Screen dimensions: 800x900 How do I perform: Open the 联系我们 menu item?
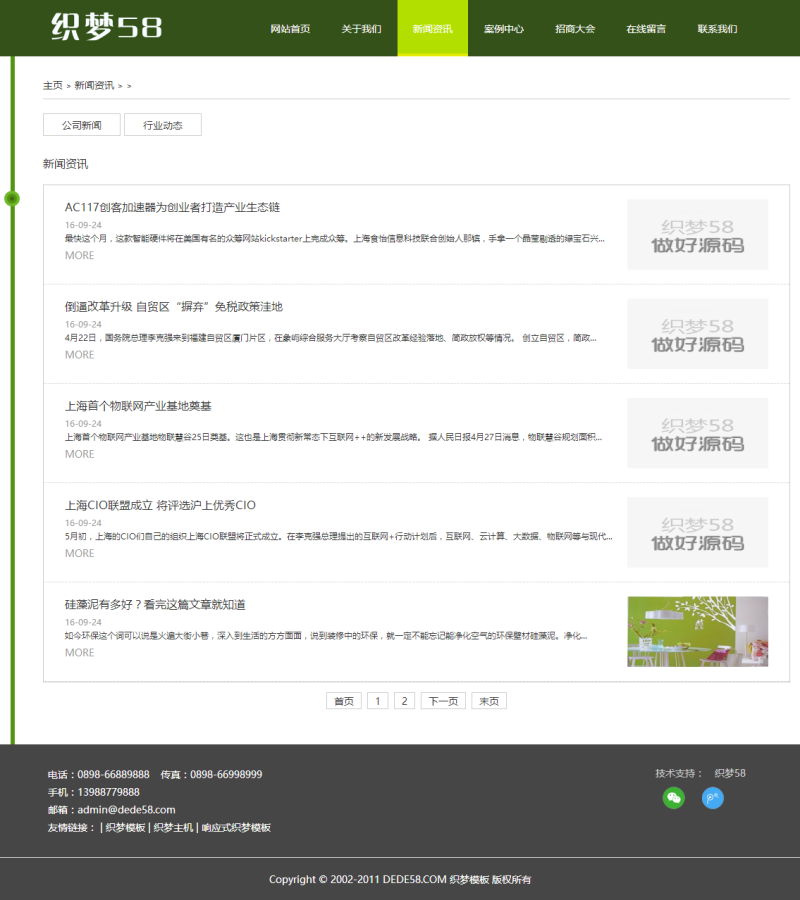coord(717,29)
